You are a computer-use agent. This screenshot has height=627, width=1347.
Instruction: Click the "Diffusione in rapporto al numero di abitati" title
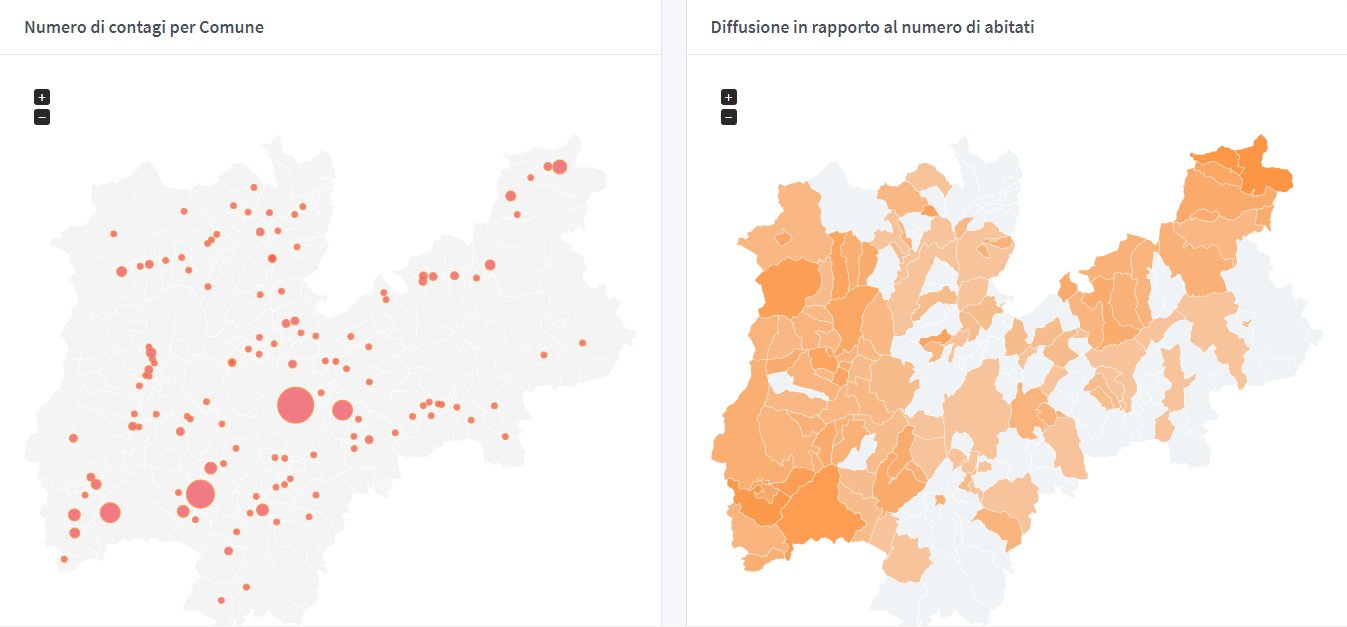(x=872, y=27)
